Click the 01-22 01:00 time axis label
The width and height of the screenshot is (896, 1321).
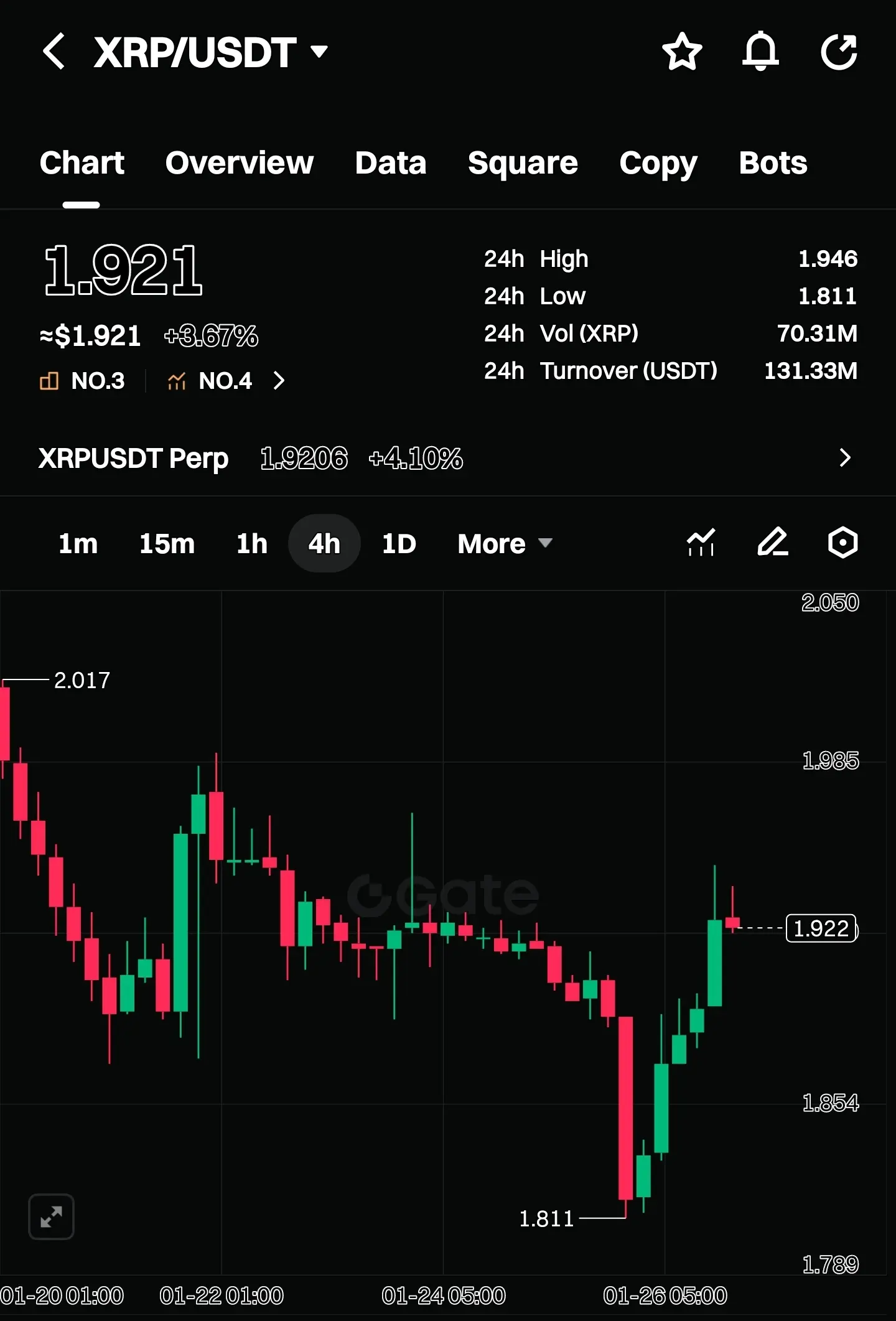(x=222, y=1296)
